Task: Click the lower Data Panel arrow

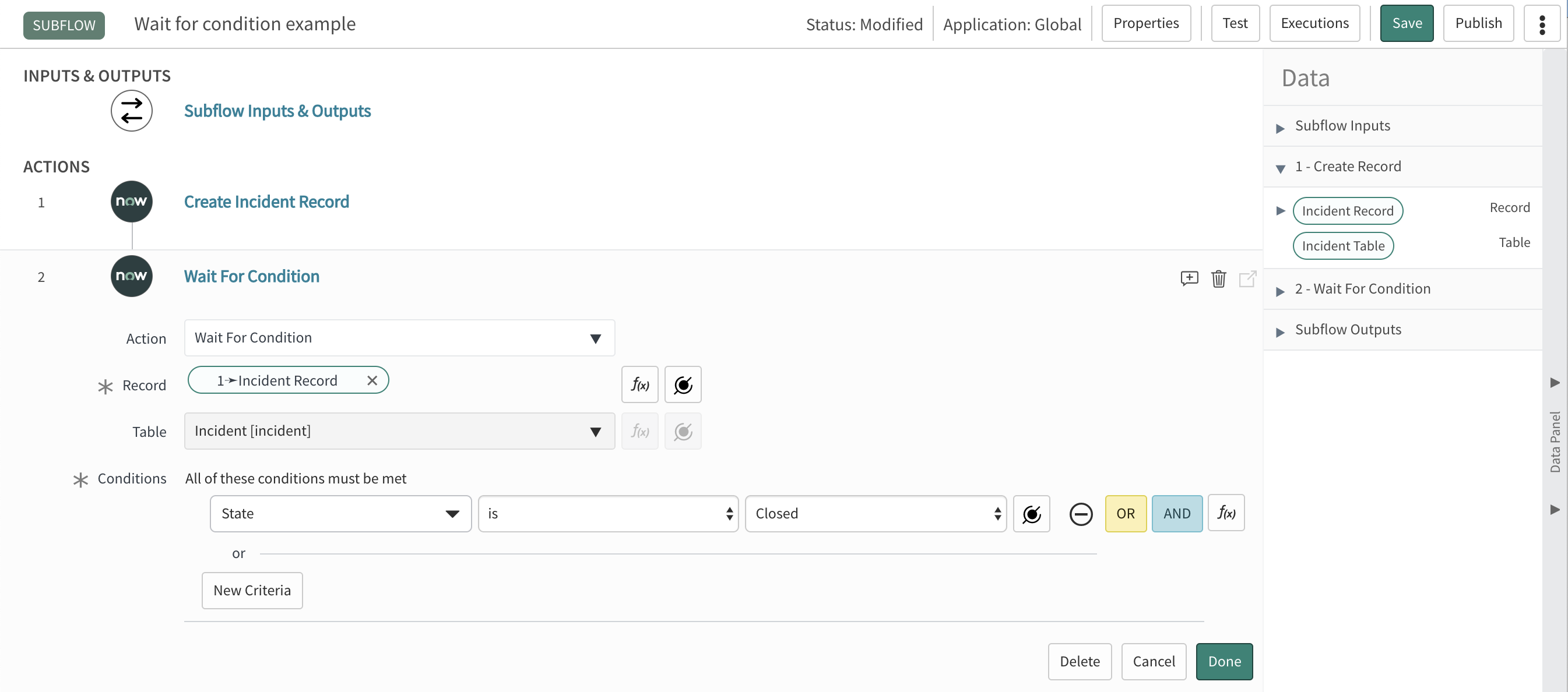Action: coord(1555,510)
